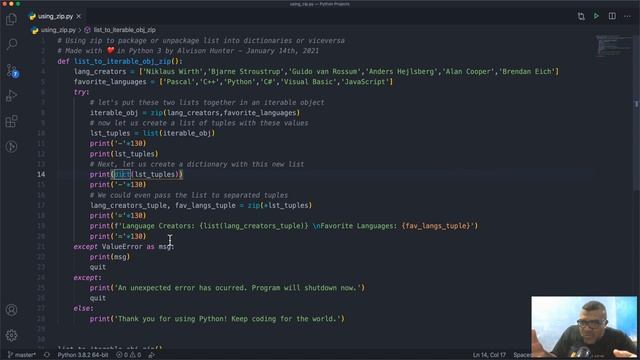Click the code minimap overview
The height and width of the screenshot is (360, 640).
click(x=613, y=46)
